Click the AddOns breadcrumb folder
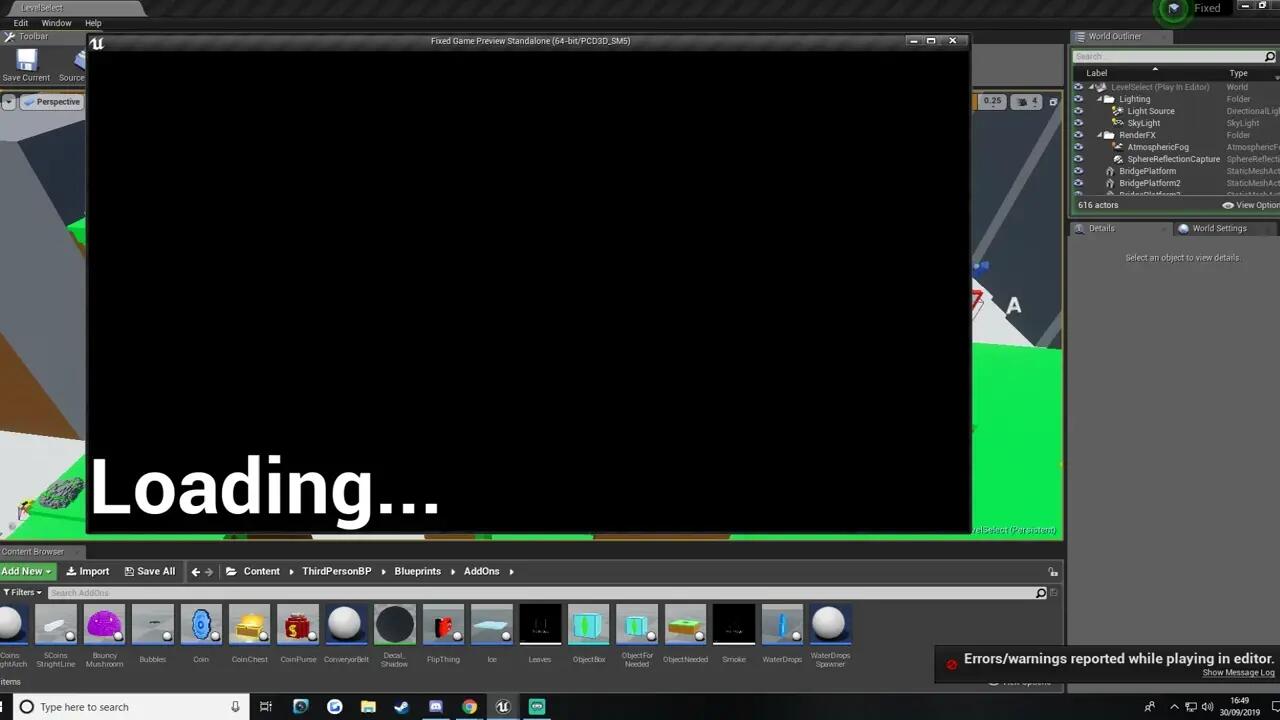 (x=481, y=572)
